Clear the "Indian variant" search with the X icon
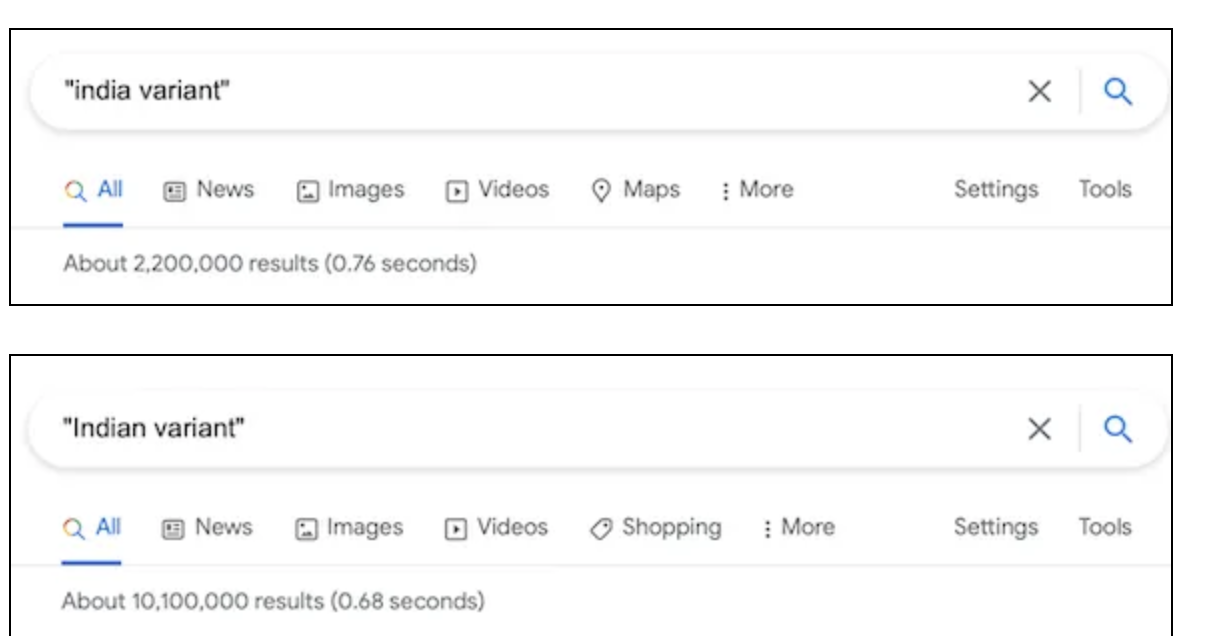1226x636 pixels. pos(1040,429)
